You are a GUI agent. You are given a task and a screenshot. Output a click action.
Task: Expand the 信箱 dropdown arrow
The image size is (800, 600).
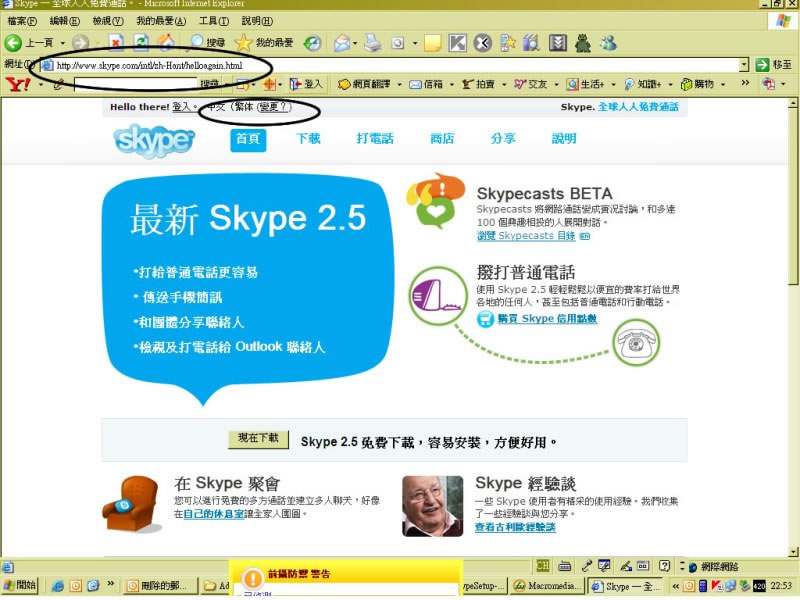click(452, 84)
